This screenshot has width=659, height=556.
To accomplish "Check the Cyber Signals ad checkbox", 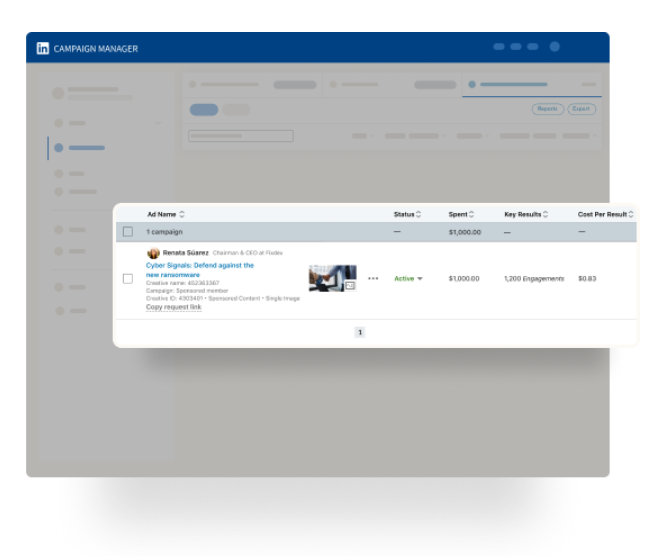I will 127,279.
